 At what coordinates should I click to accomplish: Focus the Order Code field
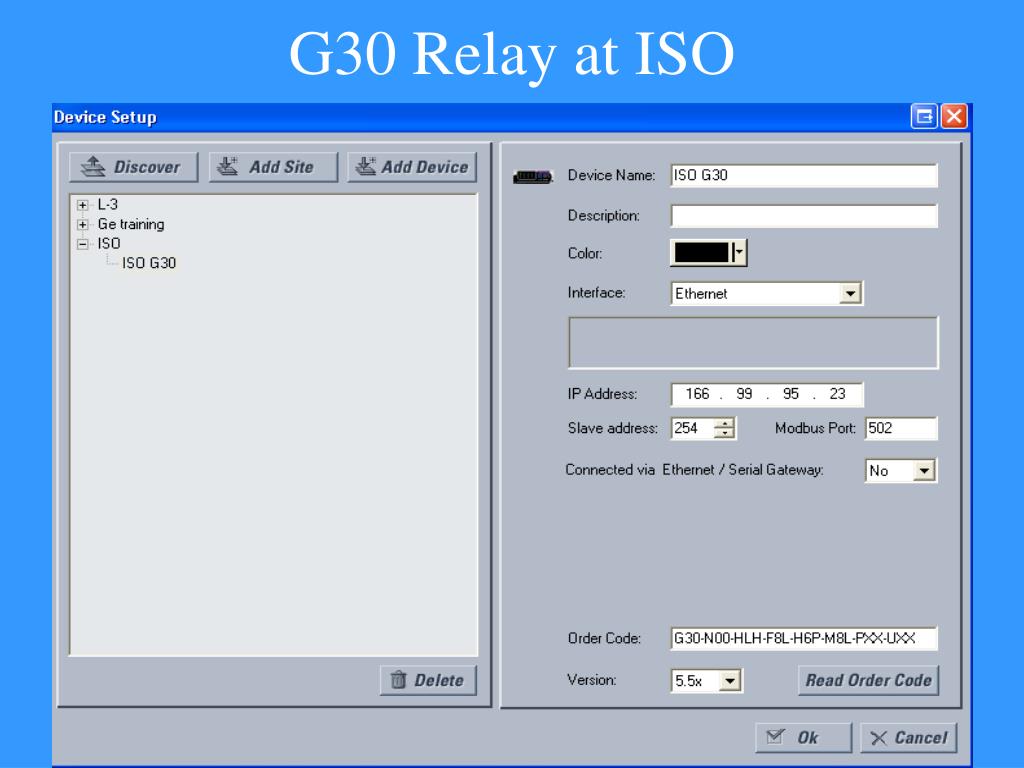pos(804,639)
